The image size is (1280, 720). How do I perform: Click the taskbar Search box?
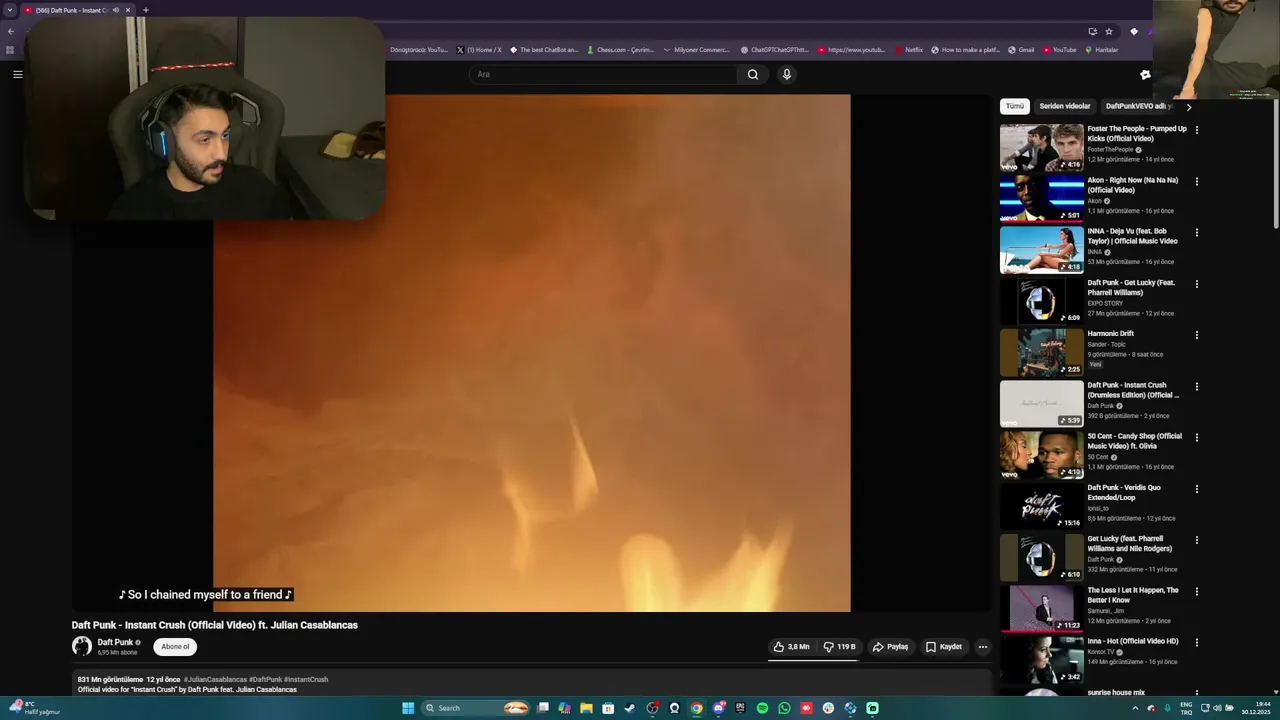(x=476, y=708)
